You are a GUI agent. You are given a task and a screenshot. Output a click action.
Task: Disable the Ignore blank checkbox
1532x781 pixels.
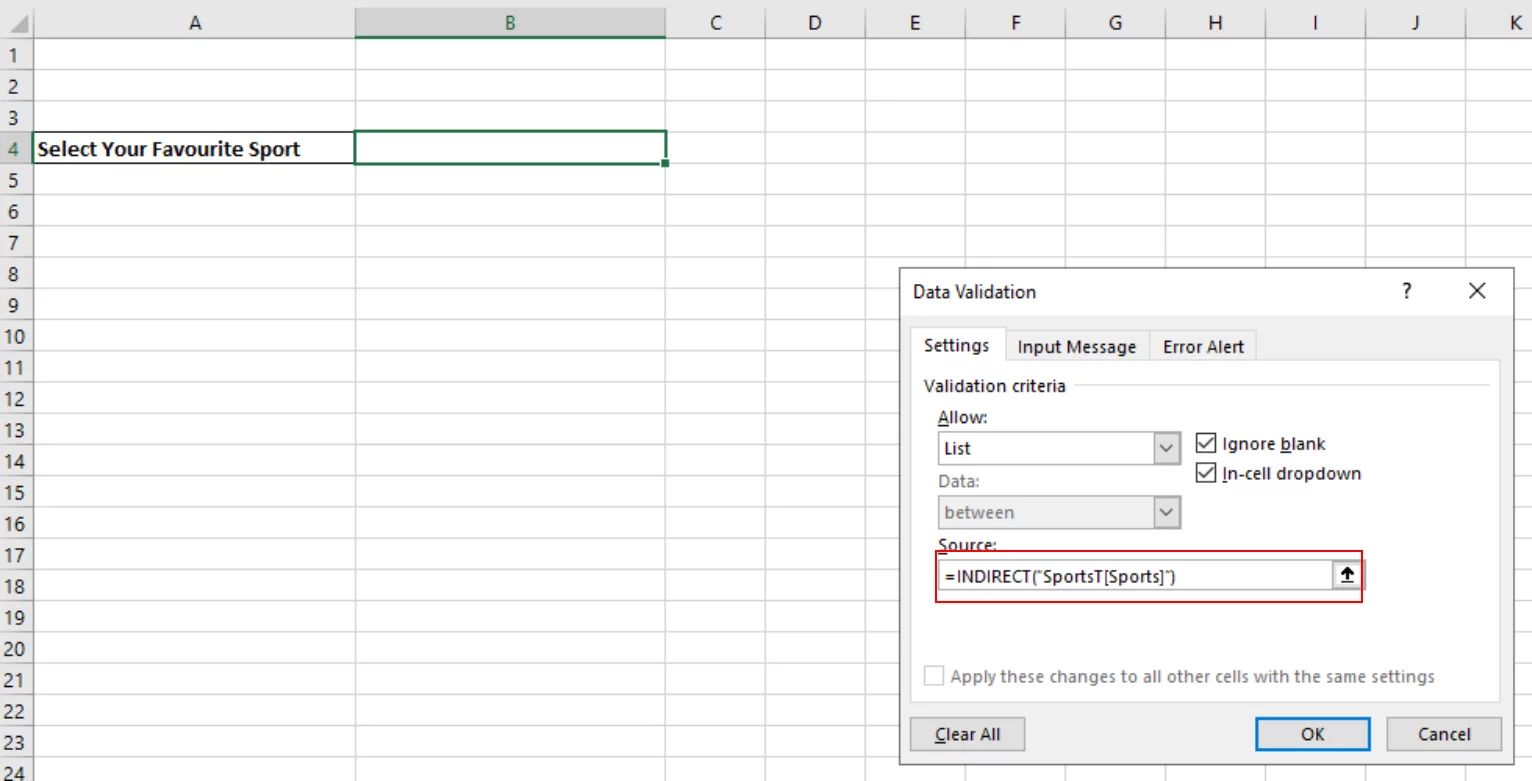pos(1205,443)
